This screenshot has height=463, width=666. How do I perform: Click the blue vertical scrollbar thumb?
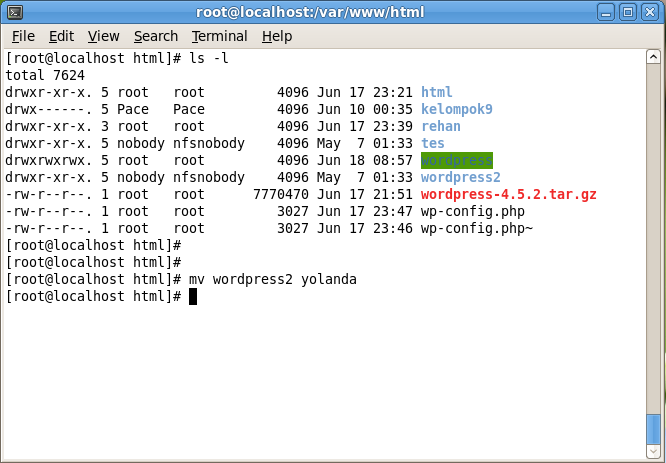click(653, 429)
